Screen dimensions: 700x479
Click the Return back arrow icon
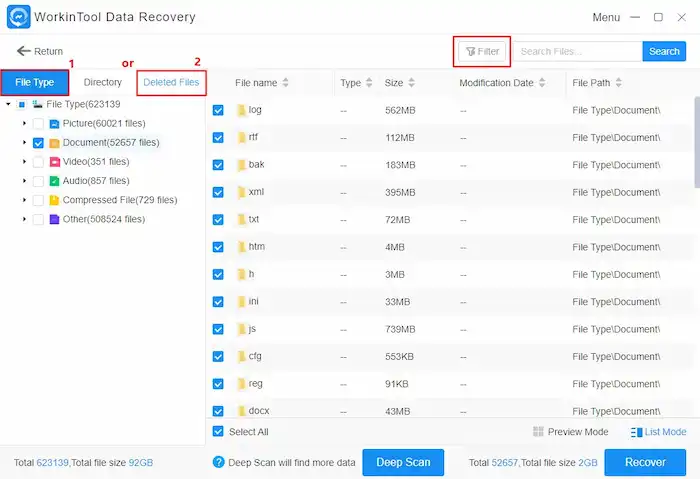click(x=23, y=51)
